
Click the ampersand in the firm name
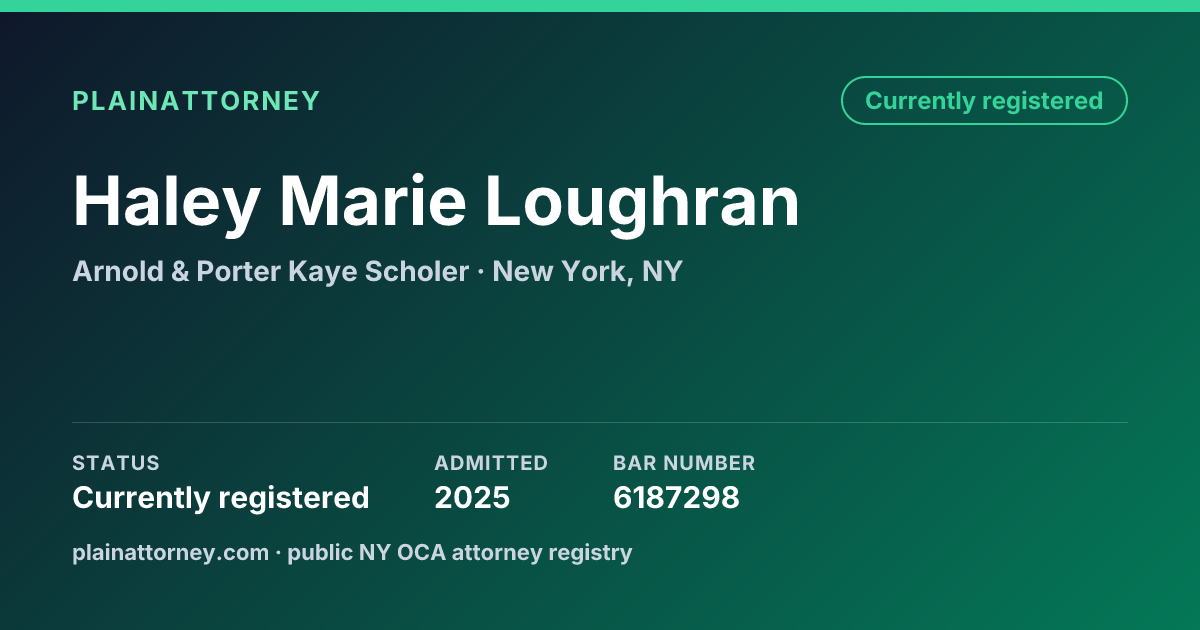(x=180, y=272)
